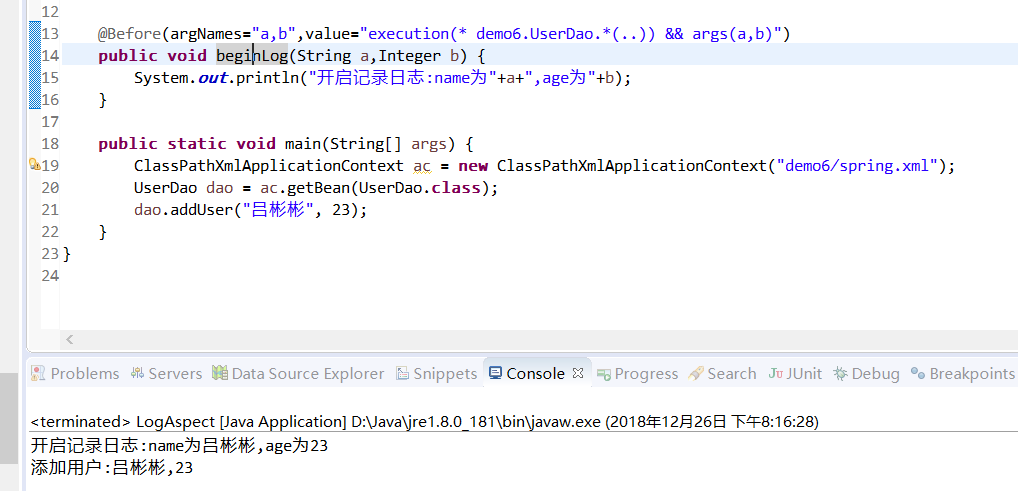Image resolution: width=1018 pixels, height=491 pixels.
Task: Click the Progress tab icon
Action: coord(604,373)
